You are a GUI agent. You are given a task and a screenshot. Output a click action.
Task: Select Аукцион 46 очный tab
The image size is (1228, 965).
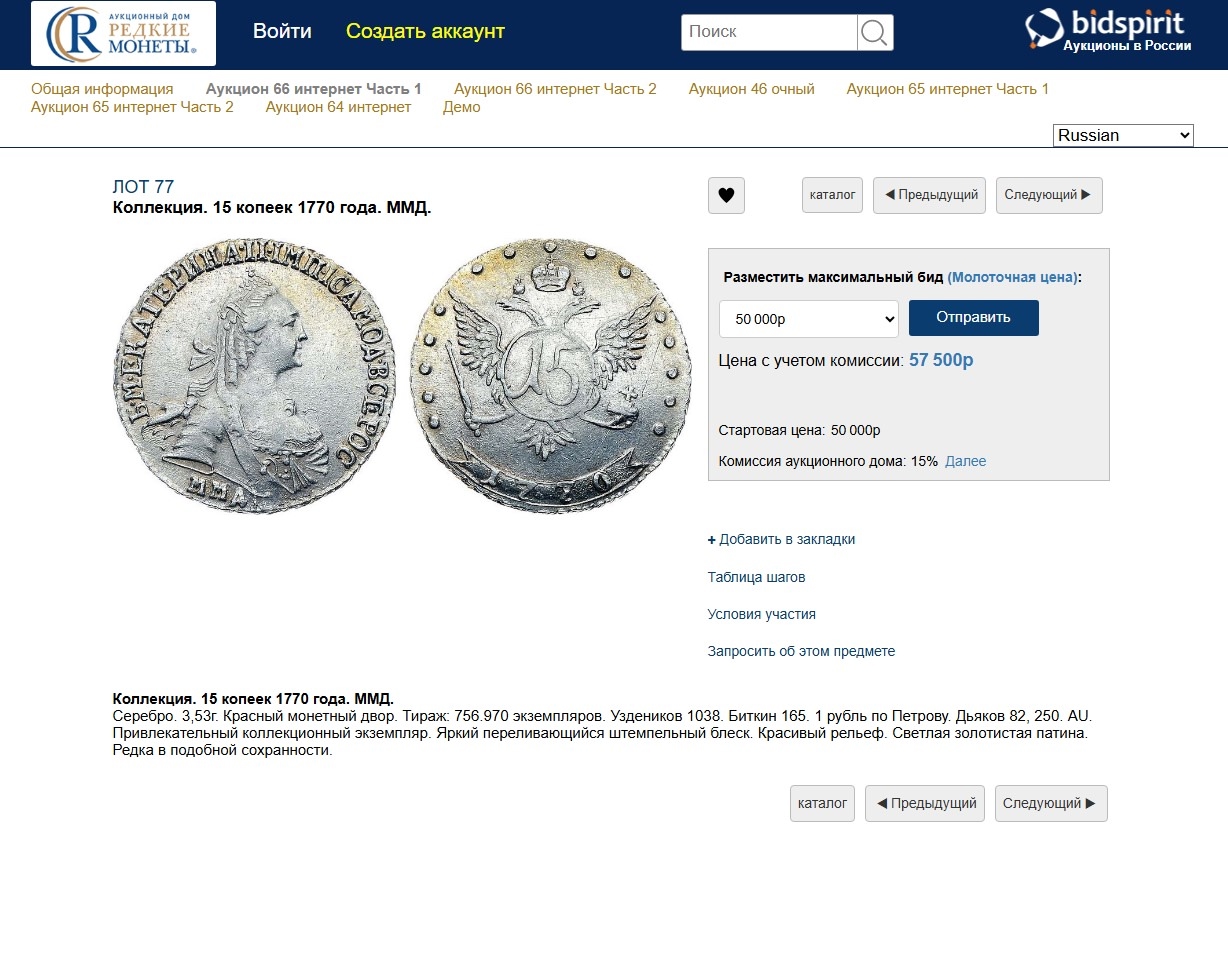(x=751, y=89)
